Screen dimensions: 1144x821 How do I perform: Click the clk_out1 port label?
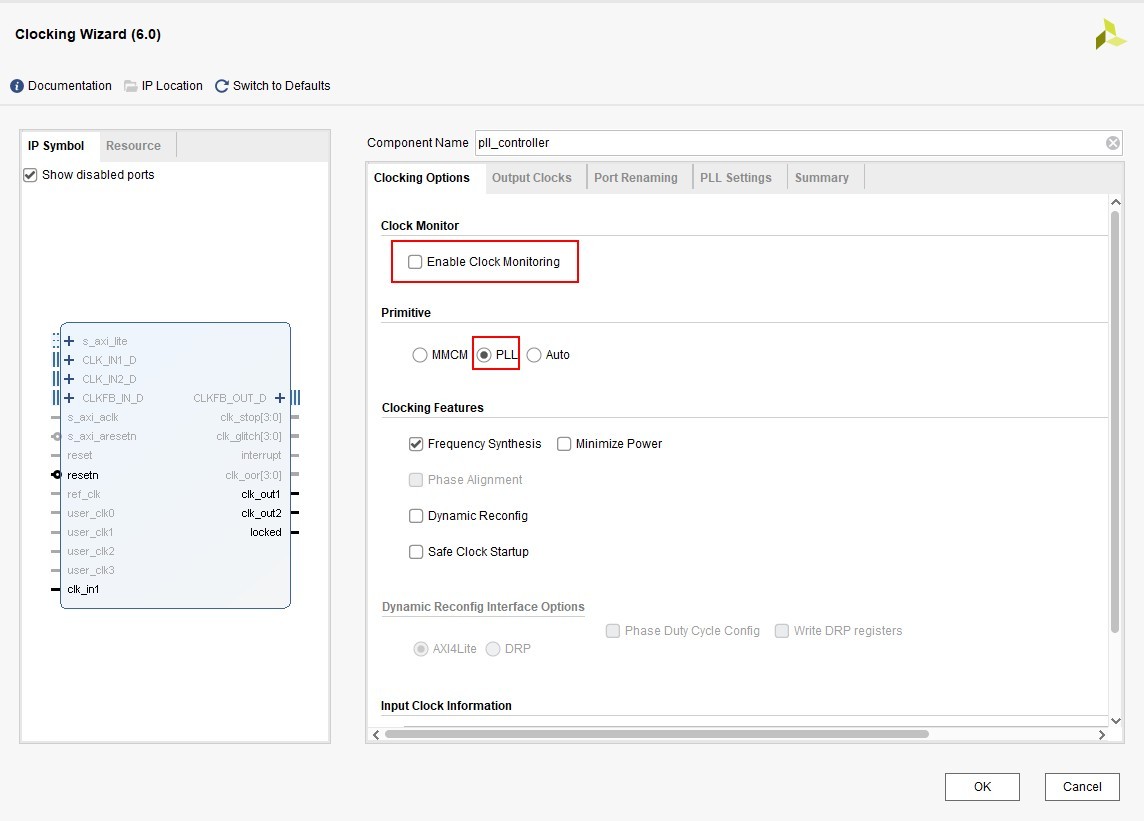260,494
